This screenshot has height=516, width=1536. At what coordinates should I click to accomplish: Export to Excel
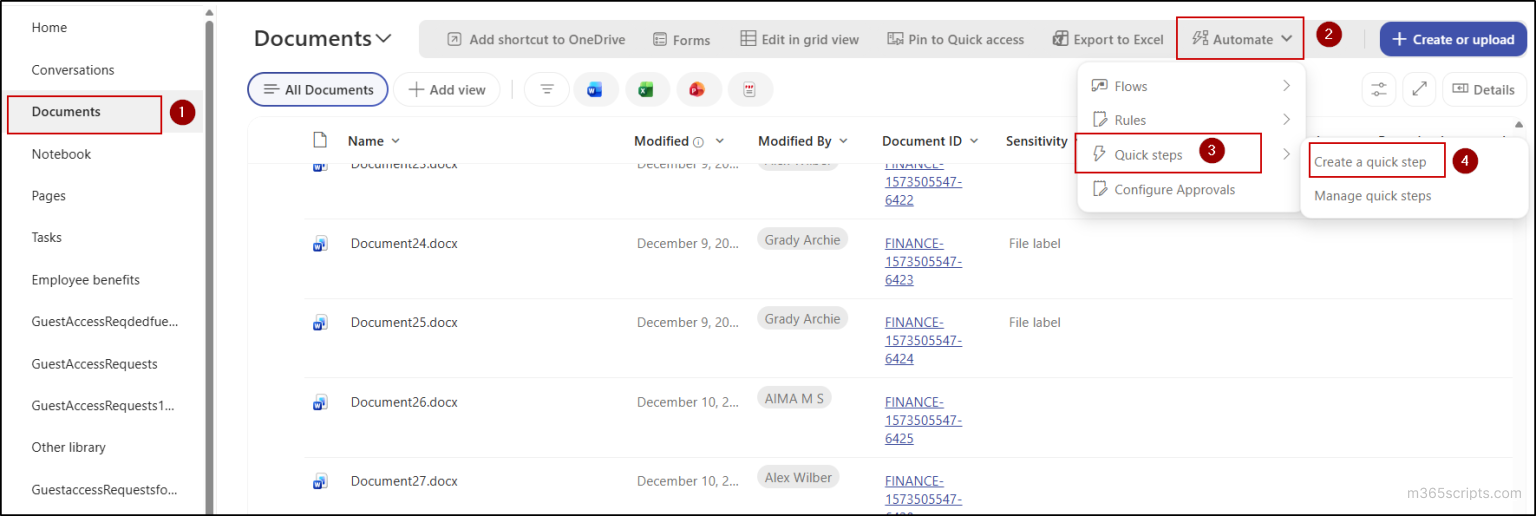1108,39
